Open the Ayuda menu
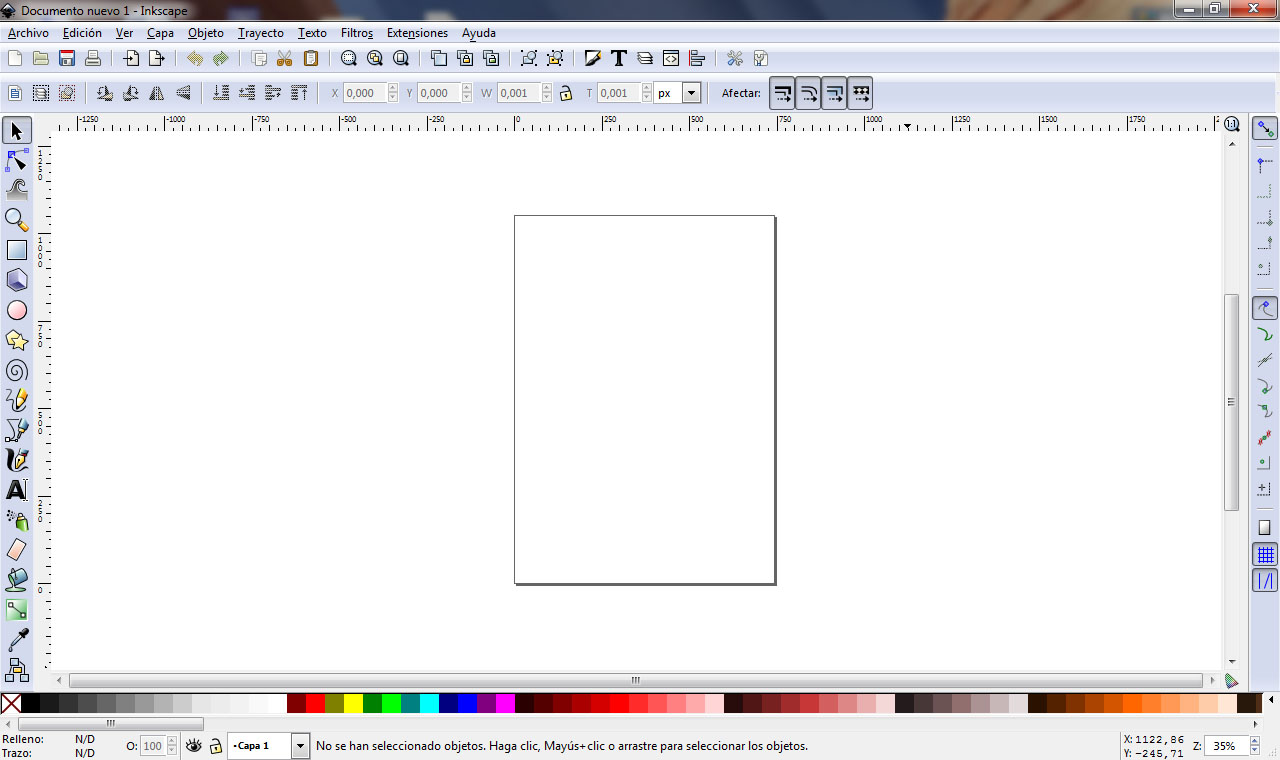Screen dimensions: 1280x760 479,33
